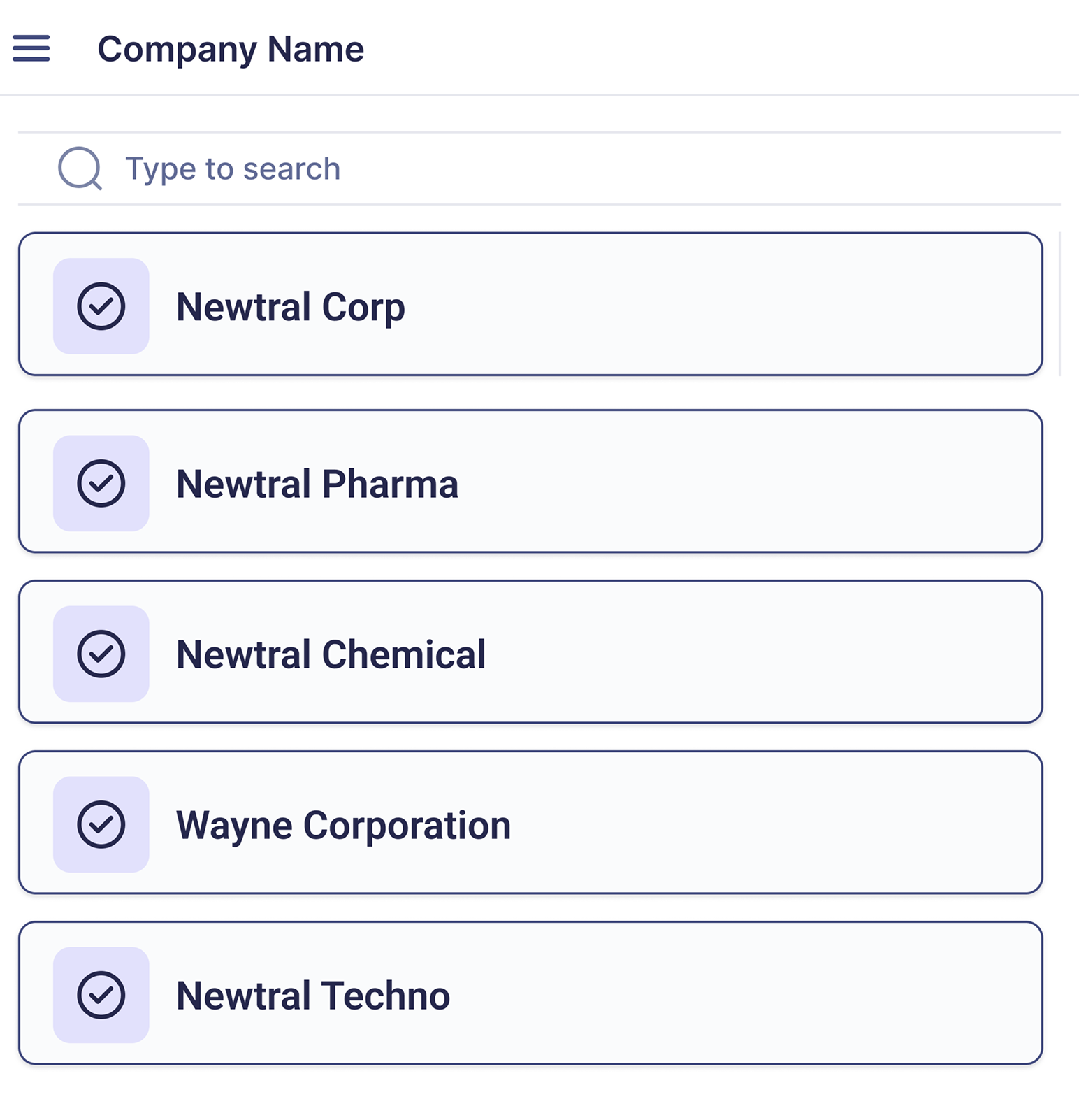Screen dimensions: 1079x1120
Task: Click the 'Newtral Corp' name text
Action: (x=291, y=307)
